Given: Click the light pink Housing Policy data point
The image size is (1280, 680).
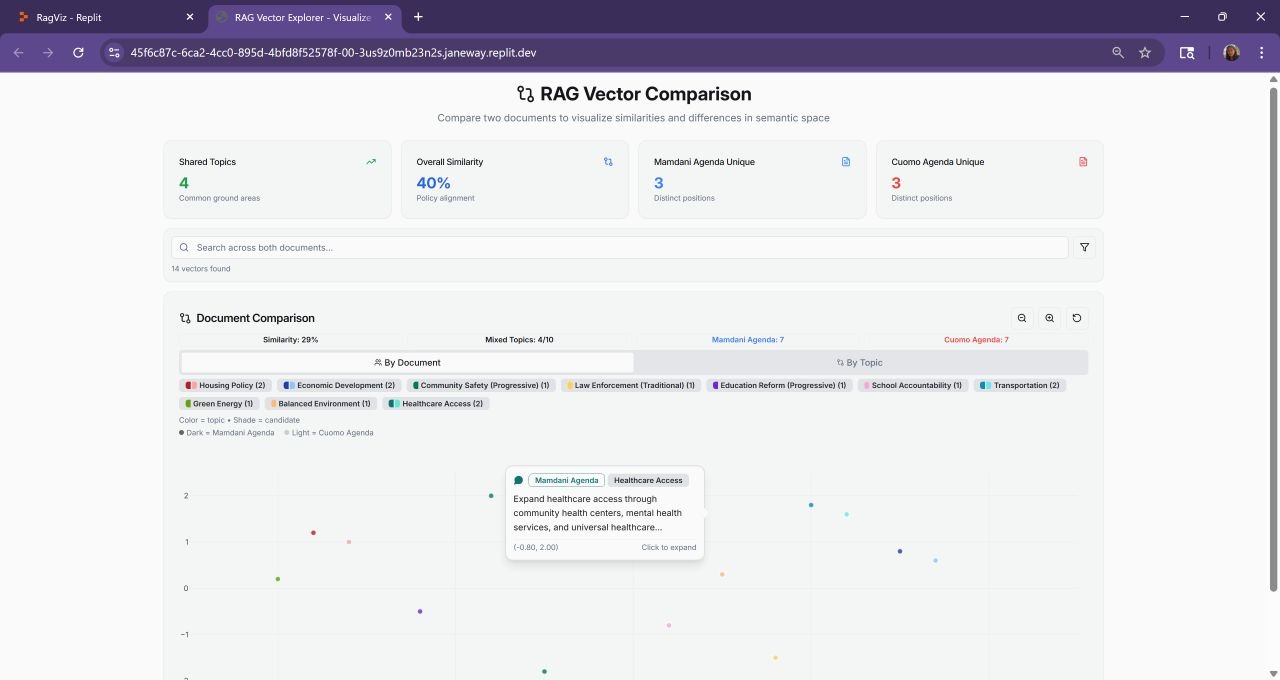Looking at the screenshot, I should 349,542.
